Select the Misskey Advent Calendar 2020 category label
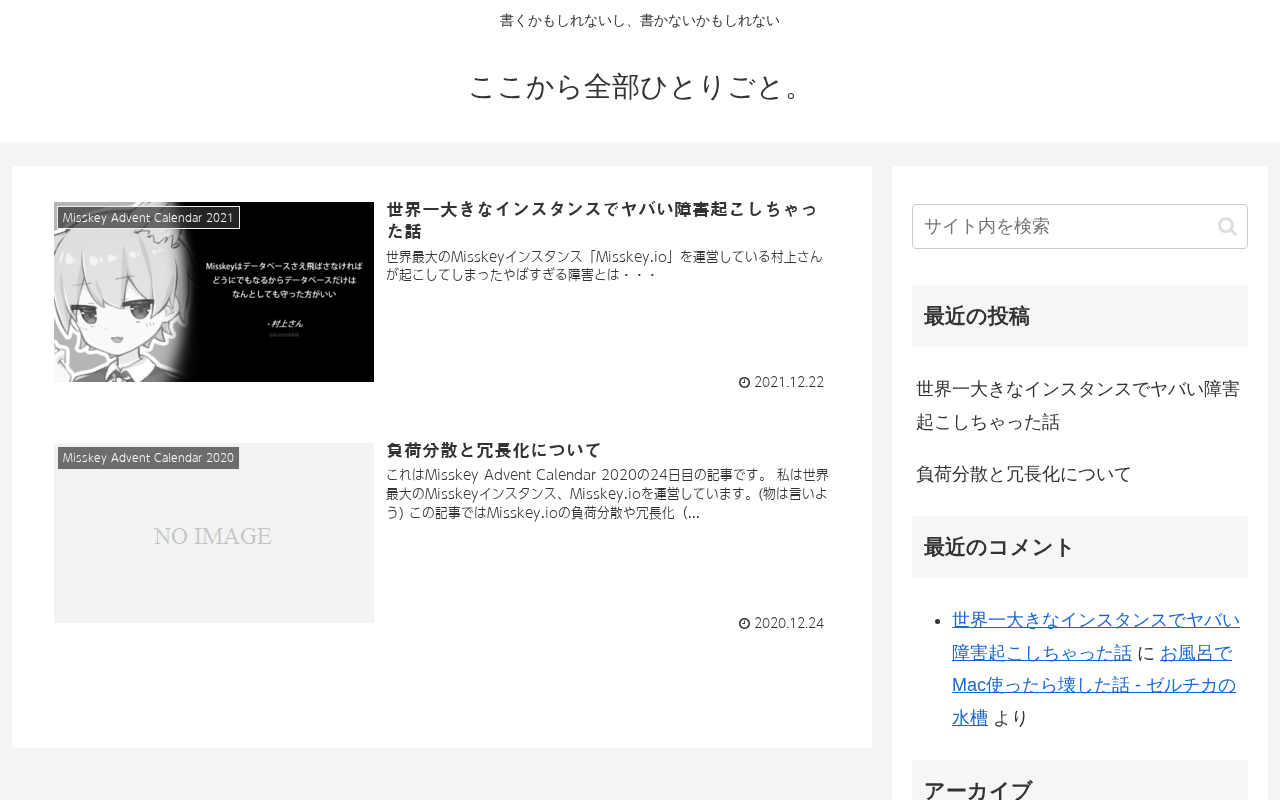Viewport: 1280px width, 800px height. [x=148, y=458]
